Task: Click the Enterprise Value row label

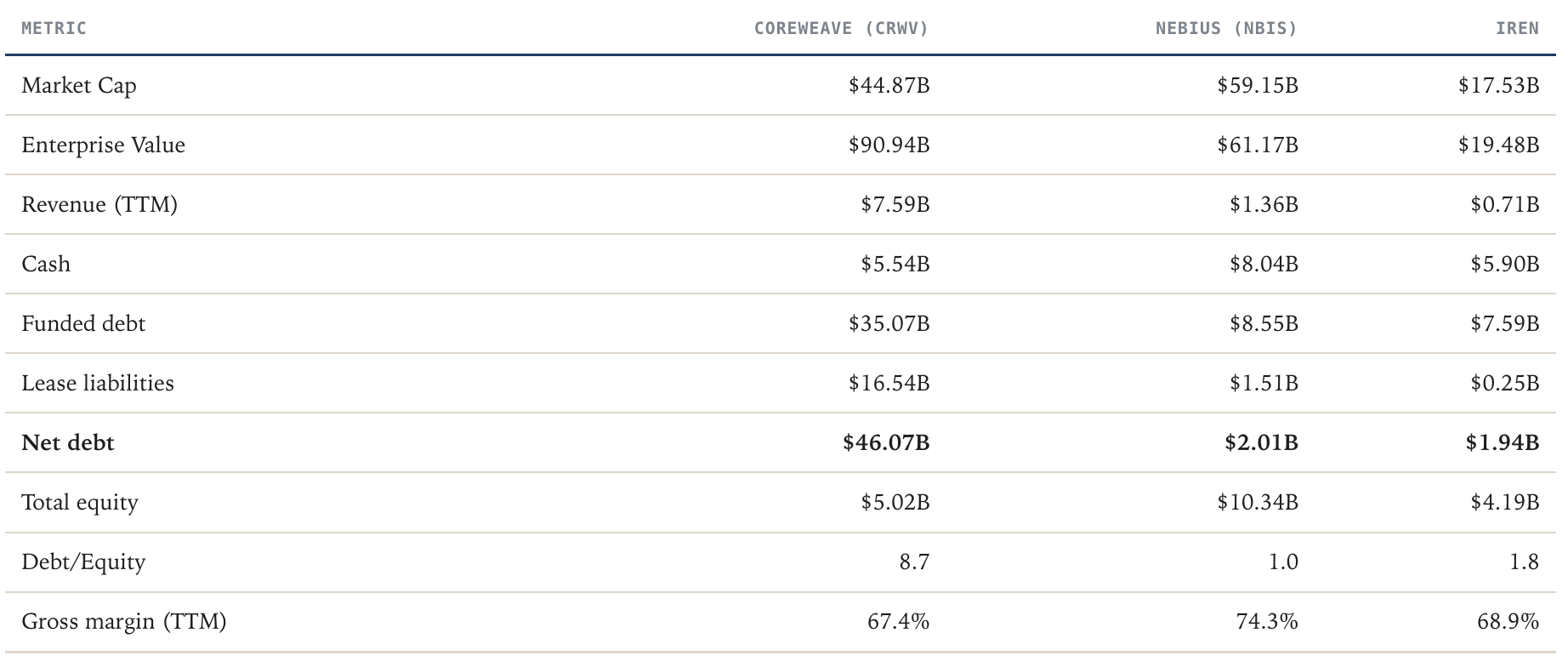Action: [103, 145]
